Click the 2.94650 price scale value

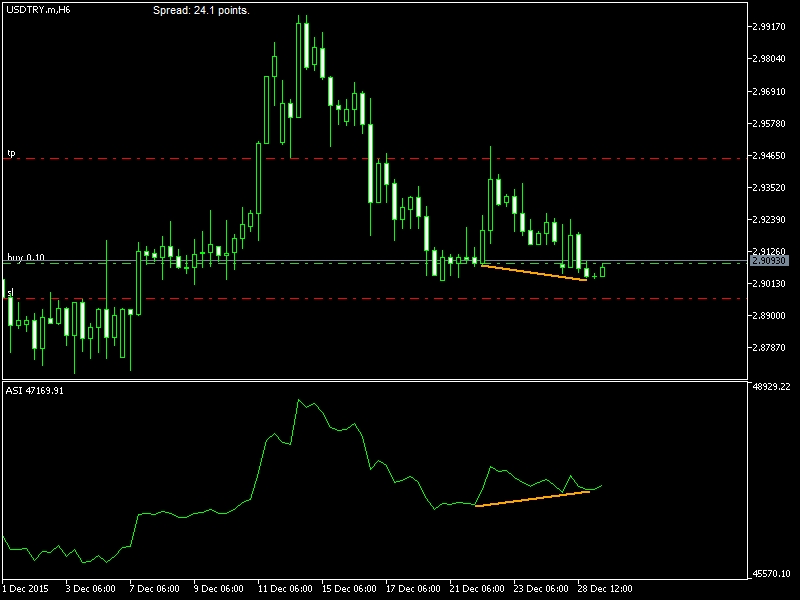tap(769, 156)
